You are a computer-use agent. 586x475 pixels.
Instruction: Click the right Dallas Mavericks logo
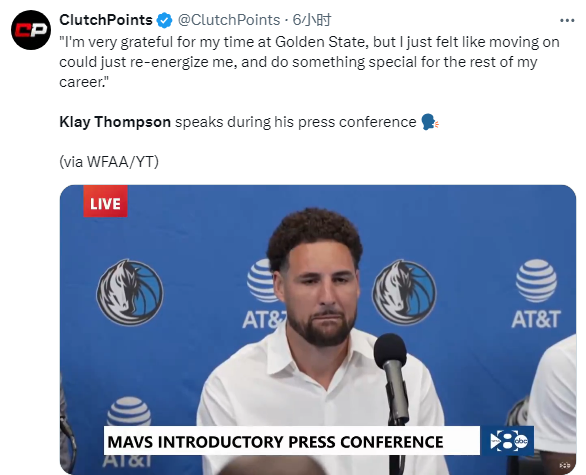(x=404, y=292)
